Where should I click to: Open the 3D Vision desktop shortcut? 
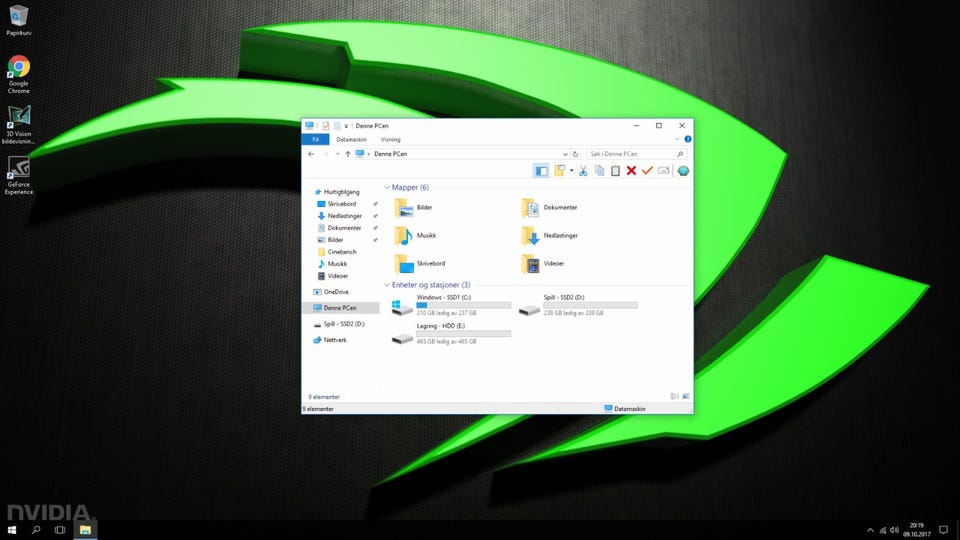tap(18, 125)
